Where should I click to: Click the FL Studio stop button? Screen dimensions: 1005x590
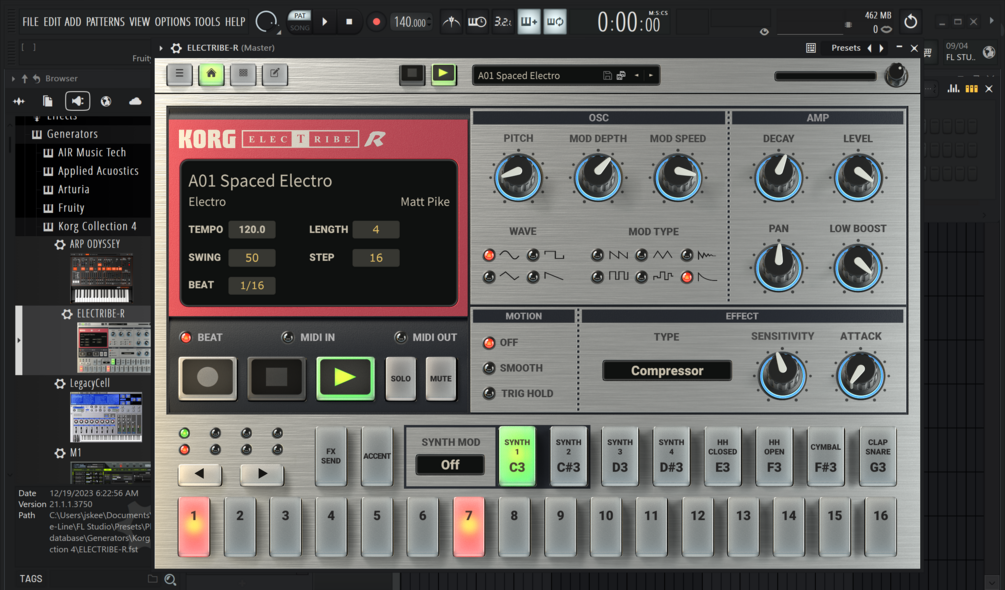click(349, 22)
